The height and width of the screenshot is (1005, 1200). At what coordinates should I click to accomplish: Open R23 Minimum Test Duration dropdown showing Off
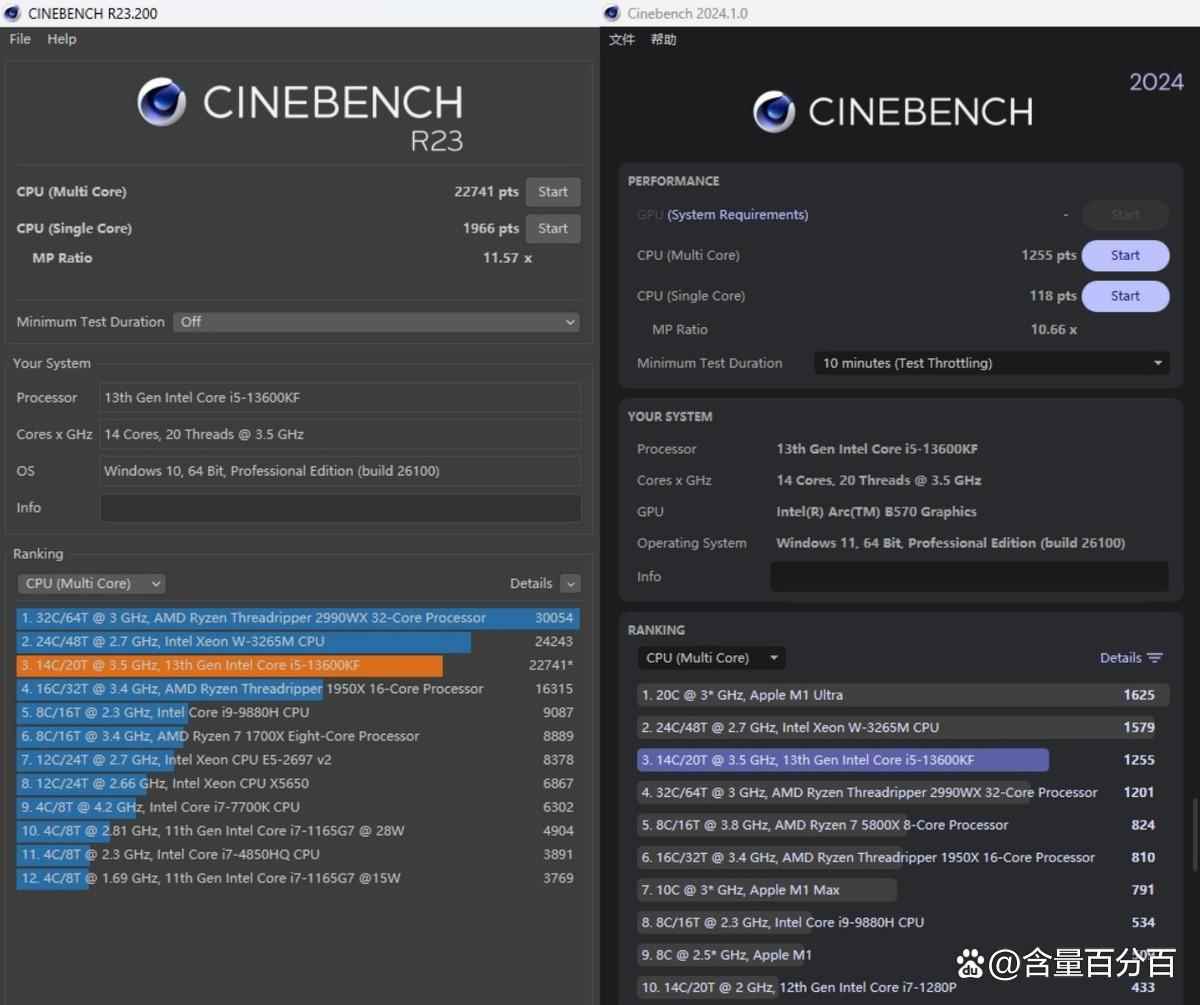point(377,322)
